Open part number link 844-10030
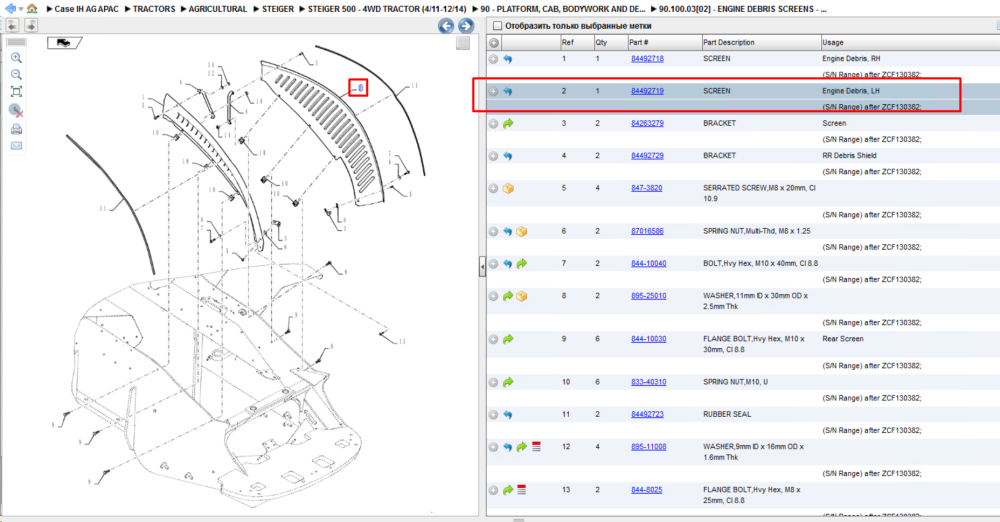Screen dimensions: 1000x522 [649, 339]
